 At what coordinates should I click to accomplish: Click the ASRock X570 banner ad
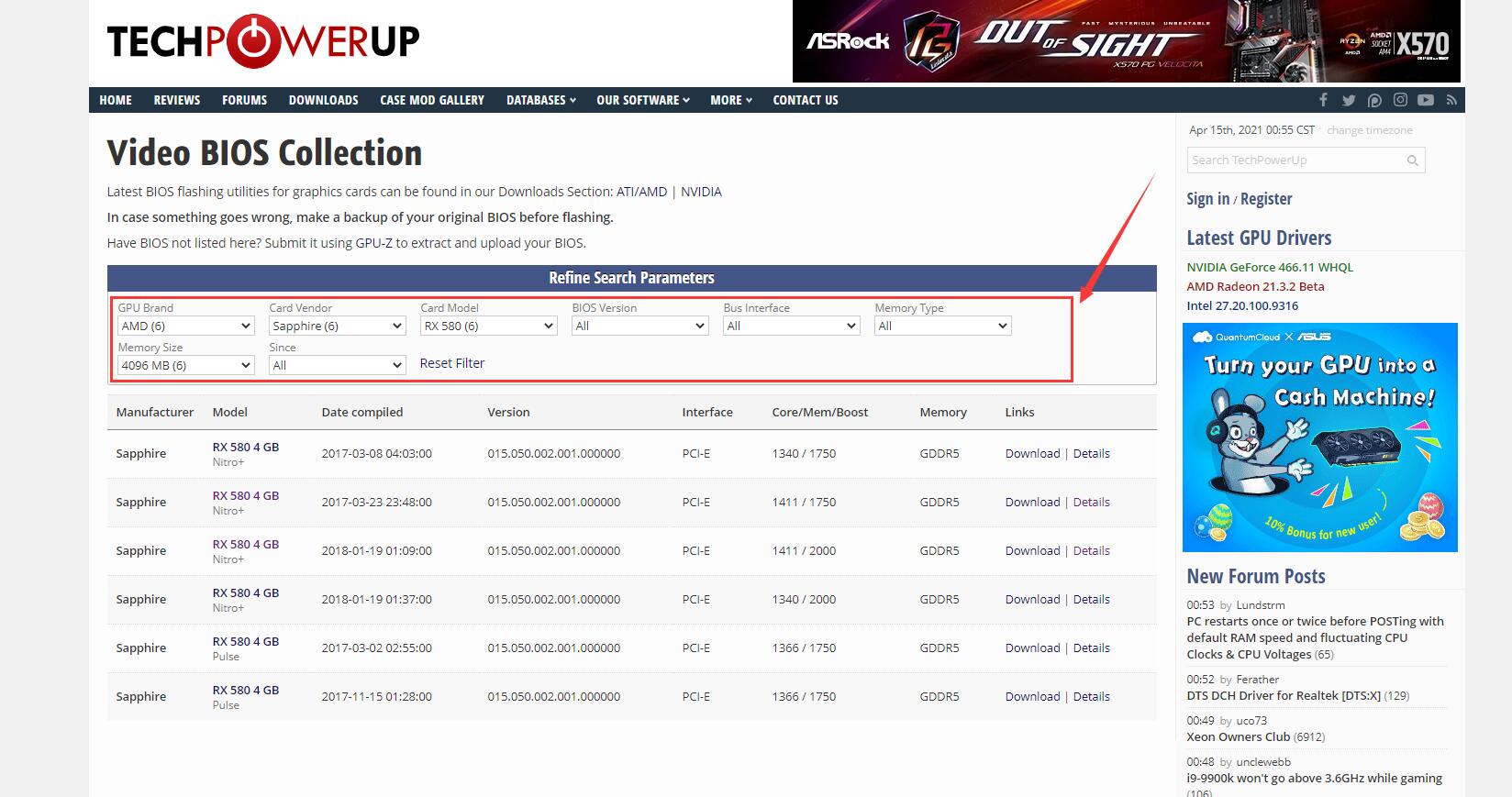(1126, 41)
